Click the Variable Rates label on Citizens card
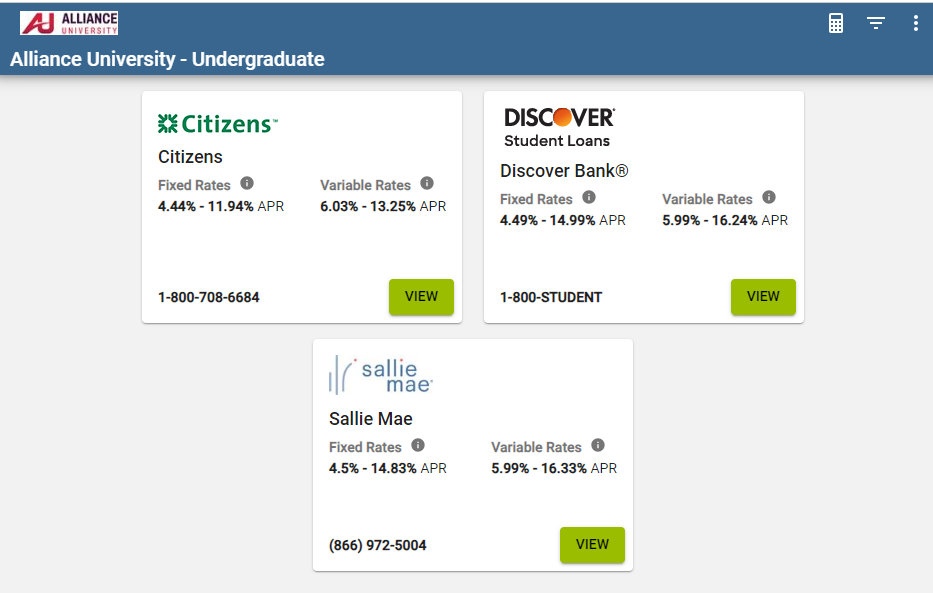Image resolution: width=933 pixels, height=593 pixels. pos(365,186)
